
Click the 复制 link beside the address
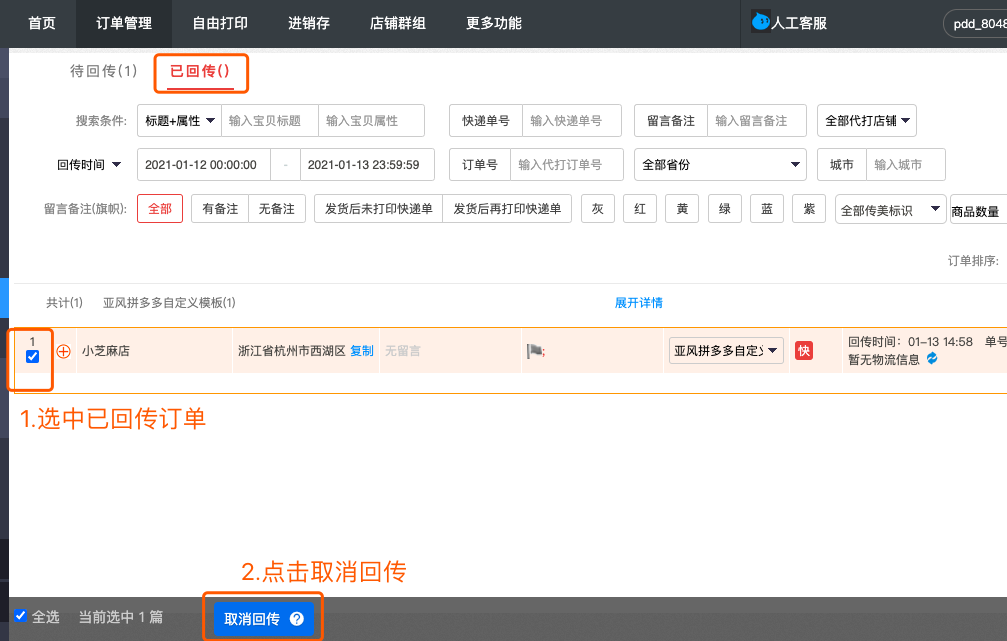pyautogui.click(x=362, y=351)
